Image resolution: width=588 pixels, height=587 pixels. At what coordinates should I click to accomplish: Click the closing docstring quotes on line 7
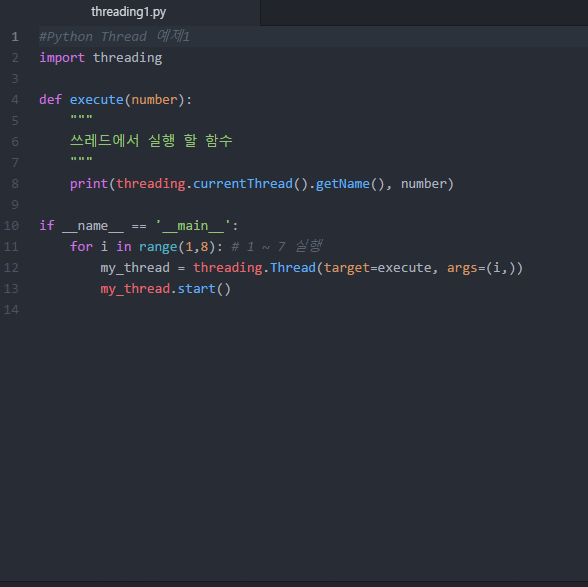click(81, 160)
